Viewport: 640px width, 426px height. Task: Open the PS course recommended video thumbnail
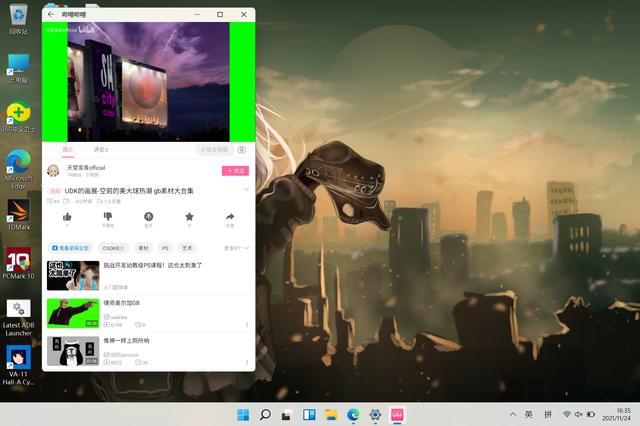click(x=73, y=275)
